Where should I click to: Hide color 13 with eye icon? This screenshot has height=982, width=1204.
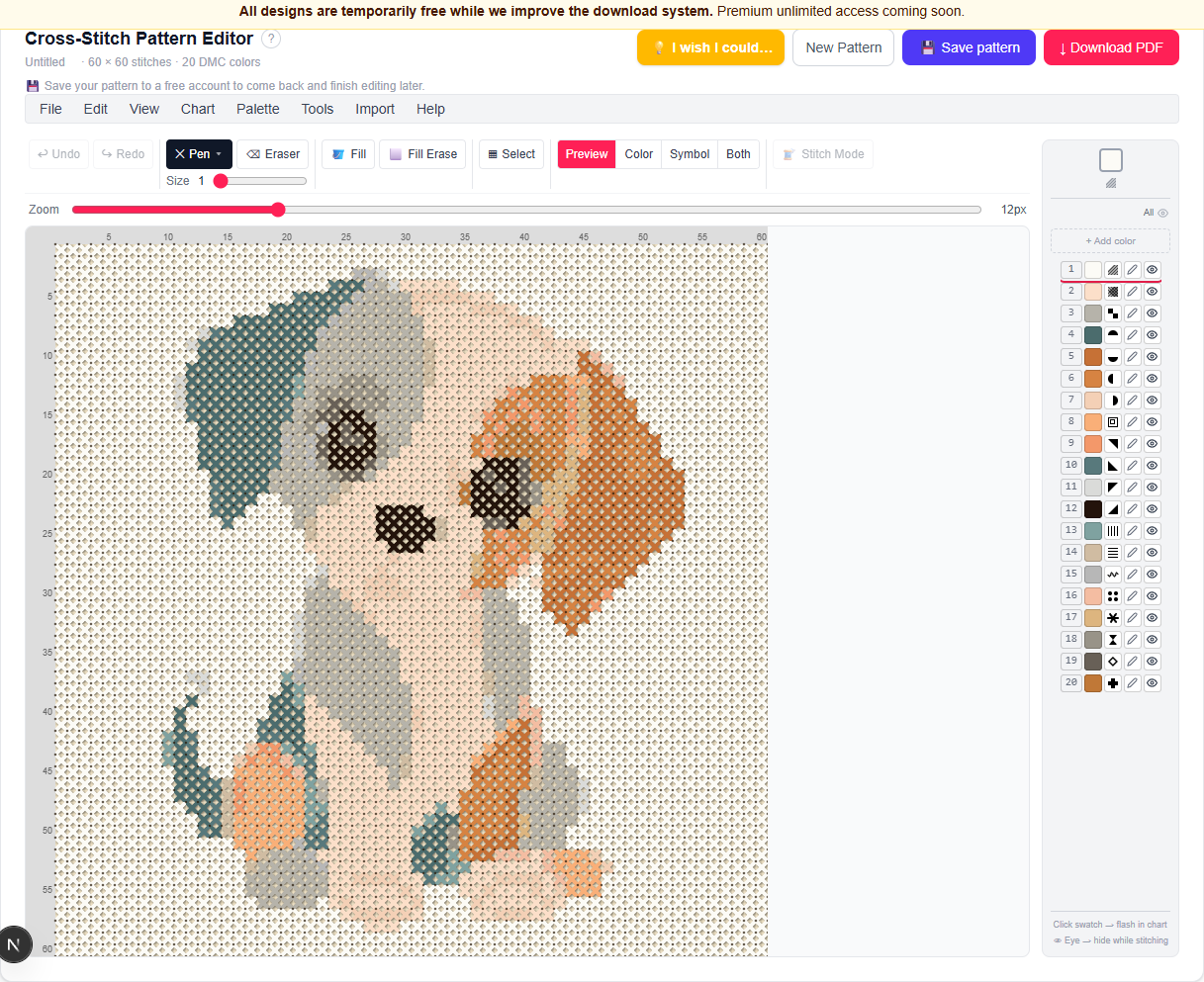click(x=1153, y=531)
